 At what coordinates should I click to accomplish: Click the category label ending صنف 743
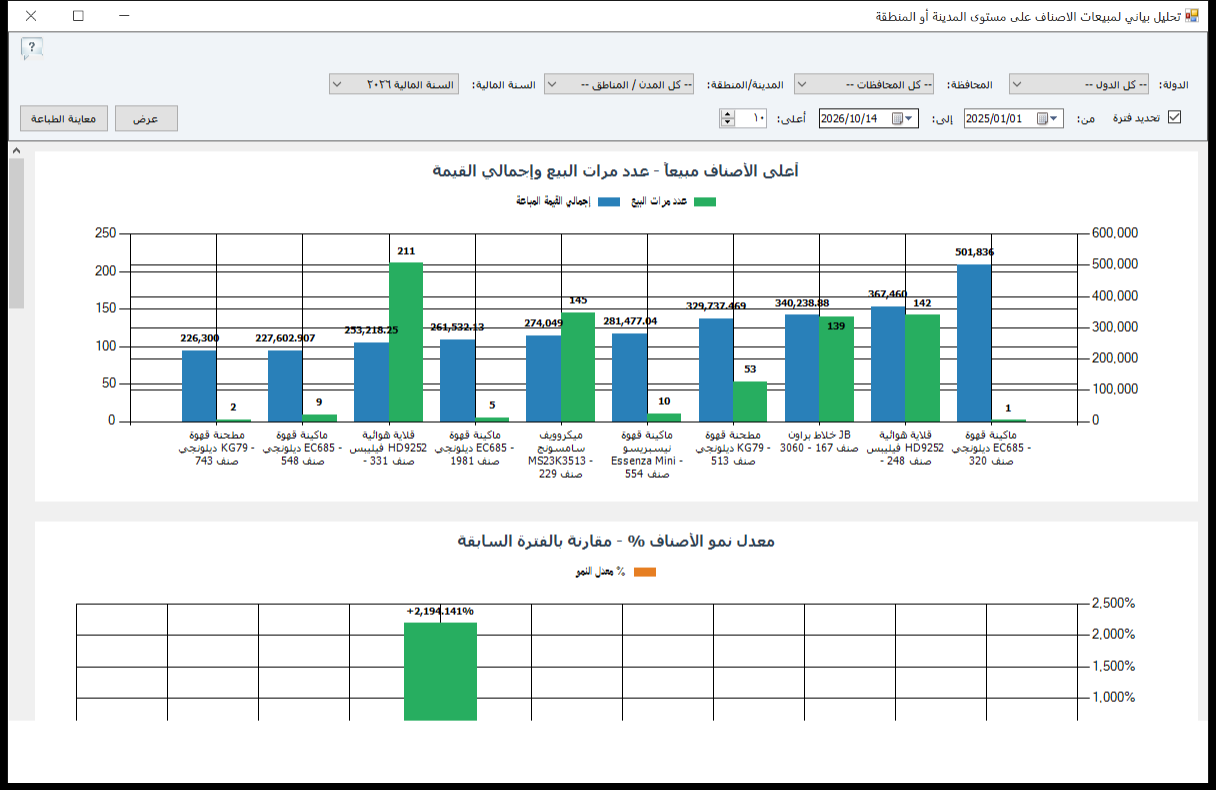click(x=216, y=448)
